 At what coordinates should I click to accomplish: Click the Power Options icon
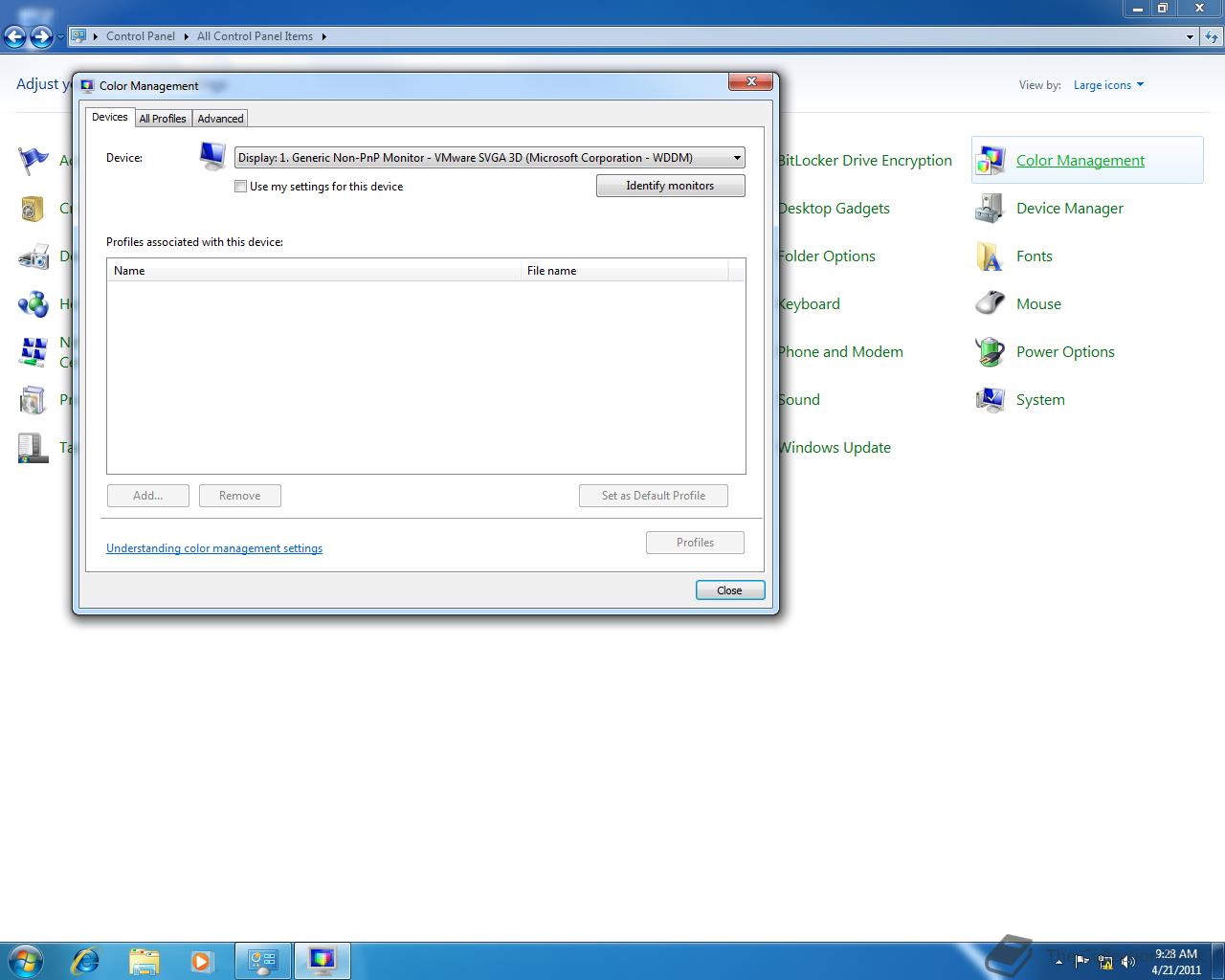pos(991,351)
